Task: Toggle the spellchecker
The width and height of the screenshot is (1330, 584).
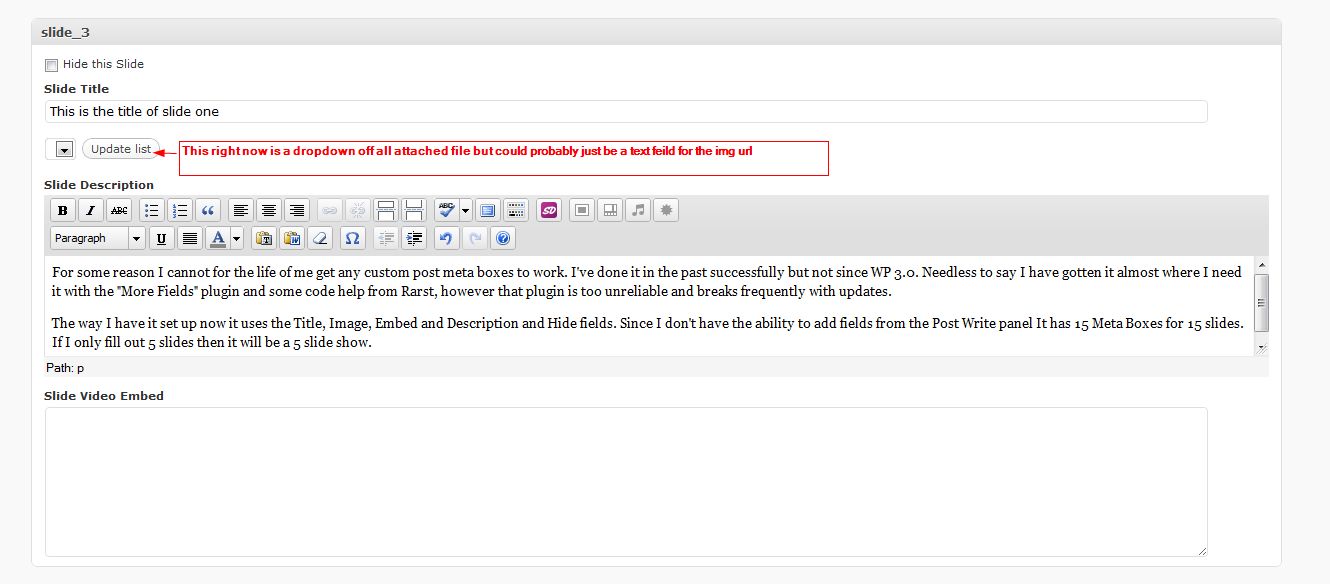Action: click(x=447, y=210)
